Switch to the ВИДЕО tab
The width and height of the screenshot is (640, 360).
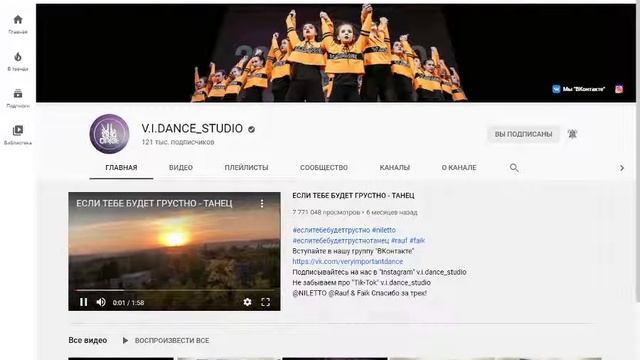click(x=181, y=168)
